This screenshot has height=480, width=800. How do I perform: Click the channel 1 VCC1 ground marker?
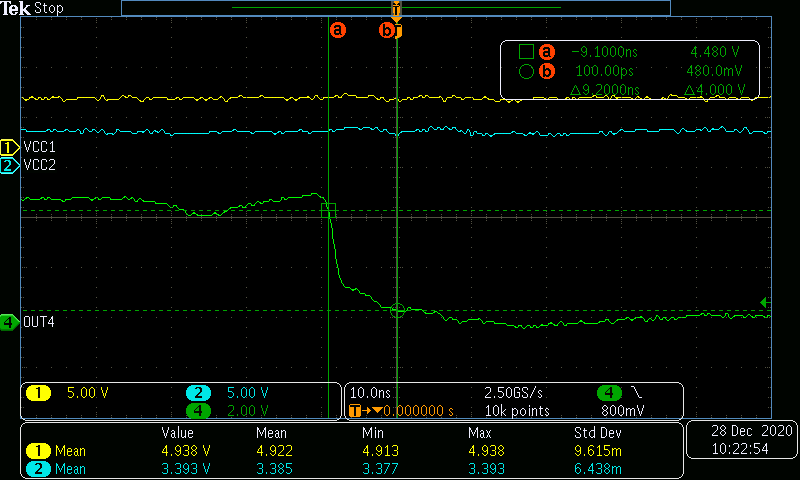(x=8, y=147)
